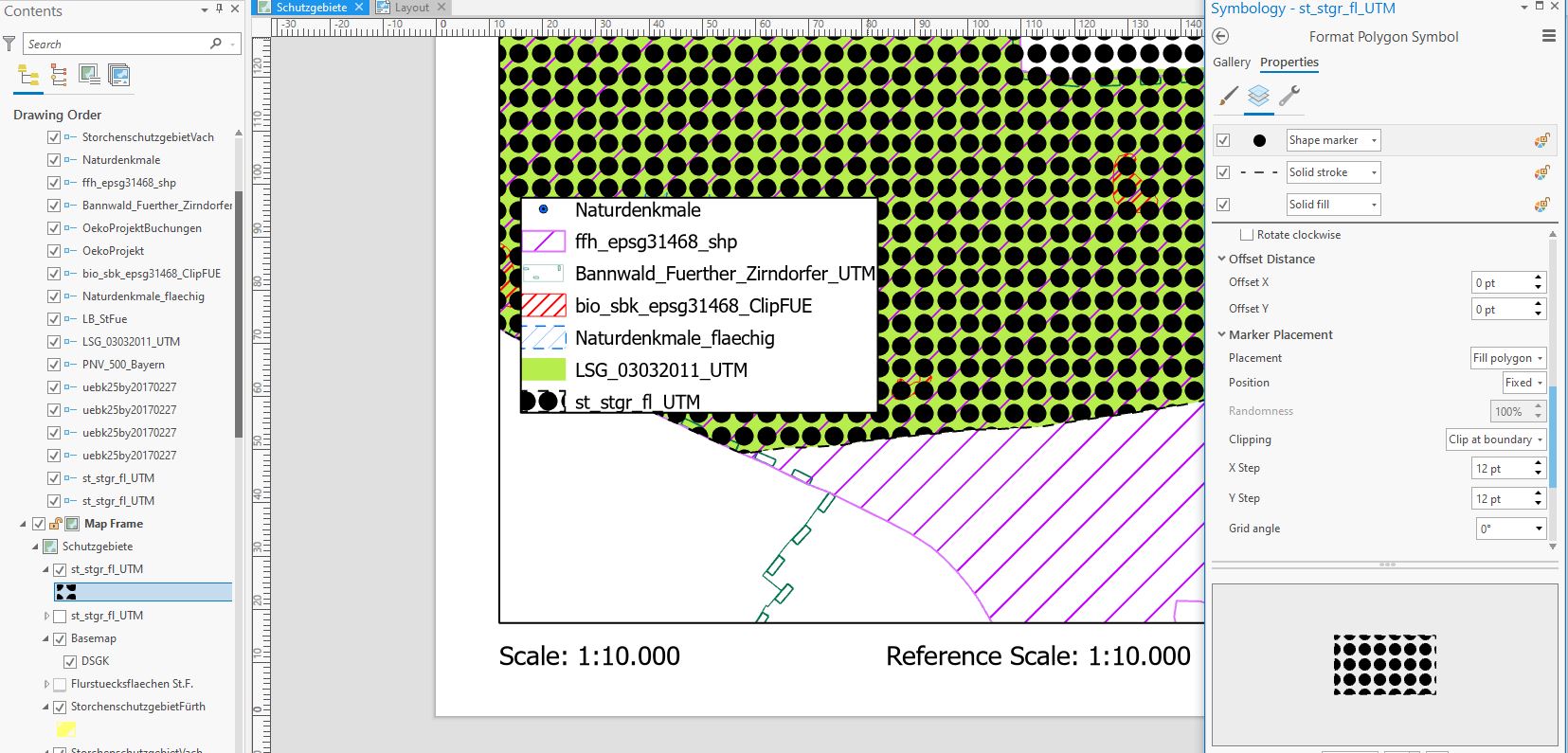Check the Flurstuecksflaechen St.F. layer
Viewport: 1568px width, 753px height.
60,684
